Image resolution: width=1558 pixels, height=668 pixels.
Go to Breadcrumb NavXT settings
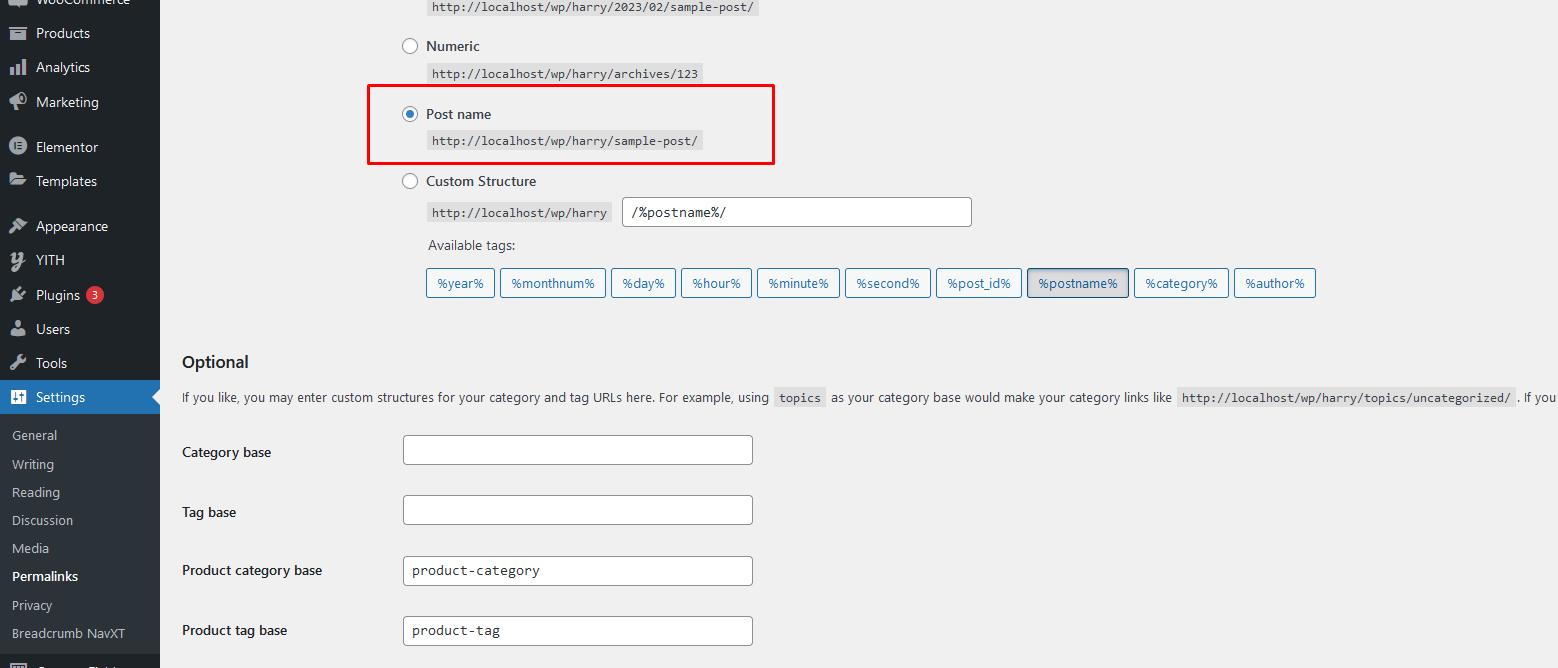(68, 633)
